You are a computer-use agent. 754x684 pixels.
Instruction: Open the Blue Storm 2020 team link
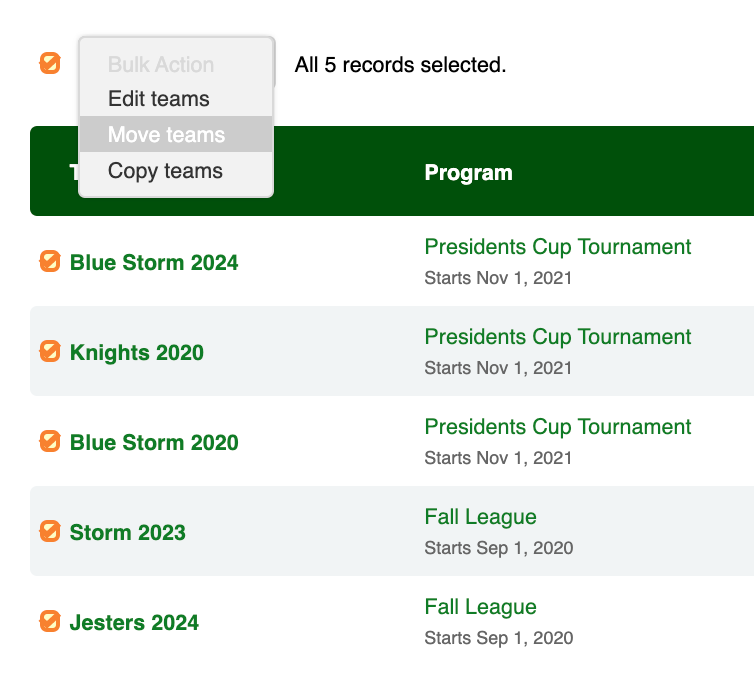(154, 443)
